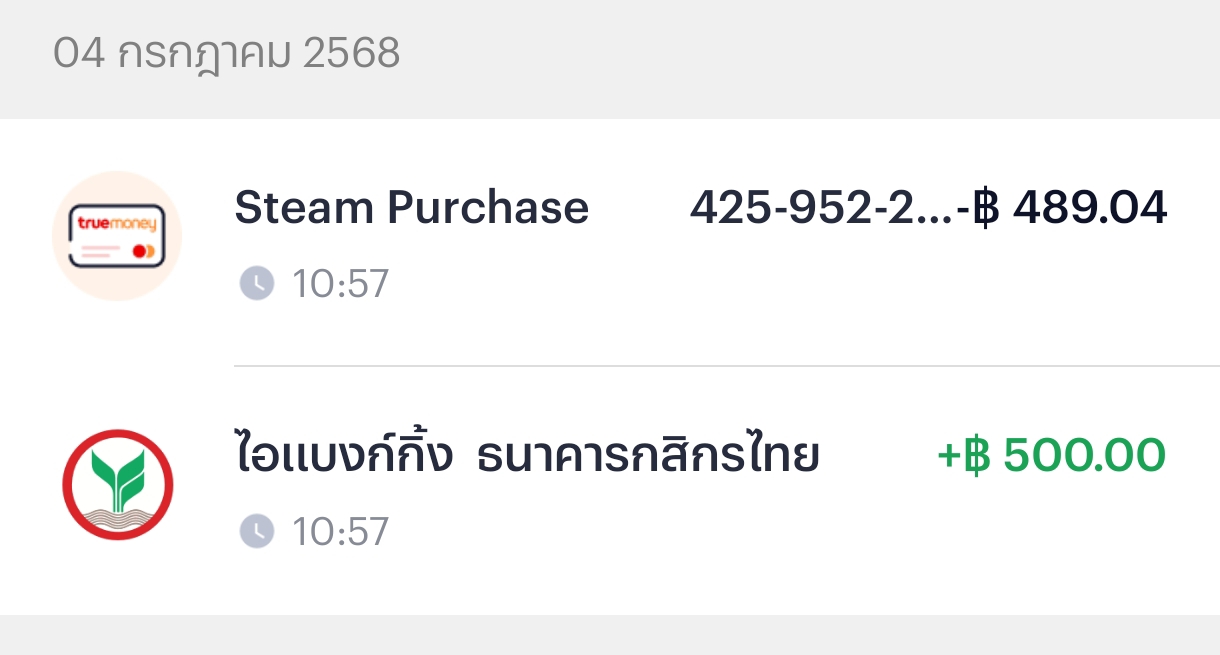
Task: Tap the Steam Purchase title text
Action: tap(412, 208)
